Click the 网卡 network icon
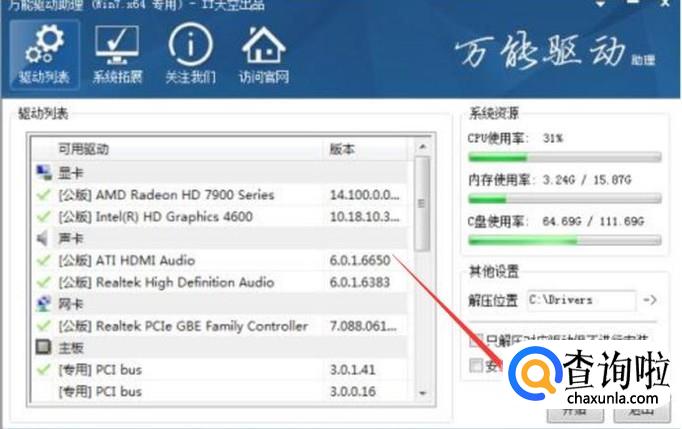This screenshot has height=429, width=682. click(x=43, y=304)
